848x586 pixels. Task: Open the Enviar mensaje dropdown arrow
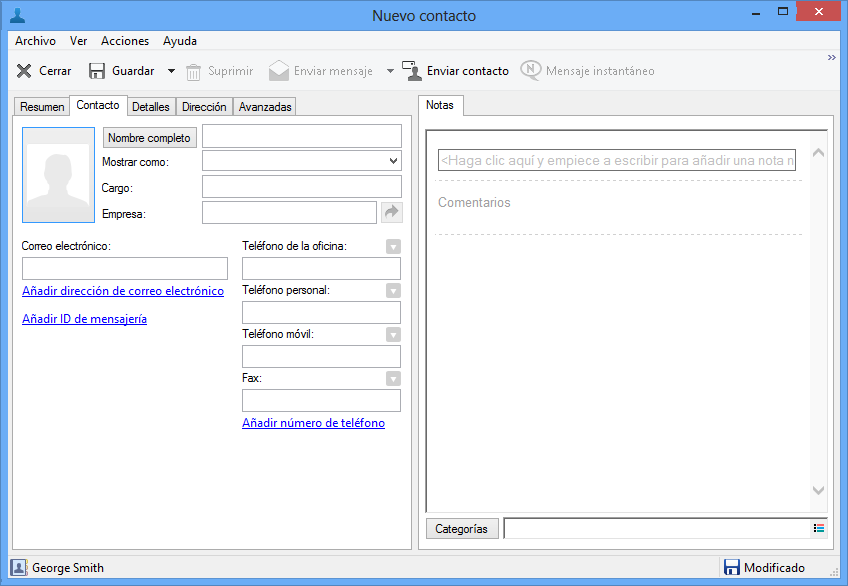(390, 71)
